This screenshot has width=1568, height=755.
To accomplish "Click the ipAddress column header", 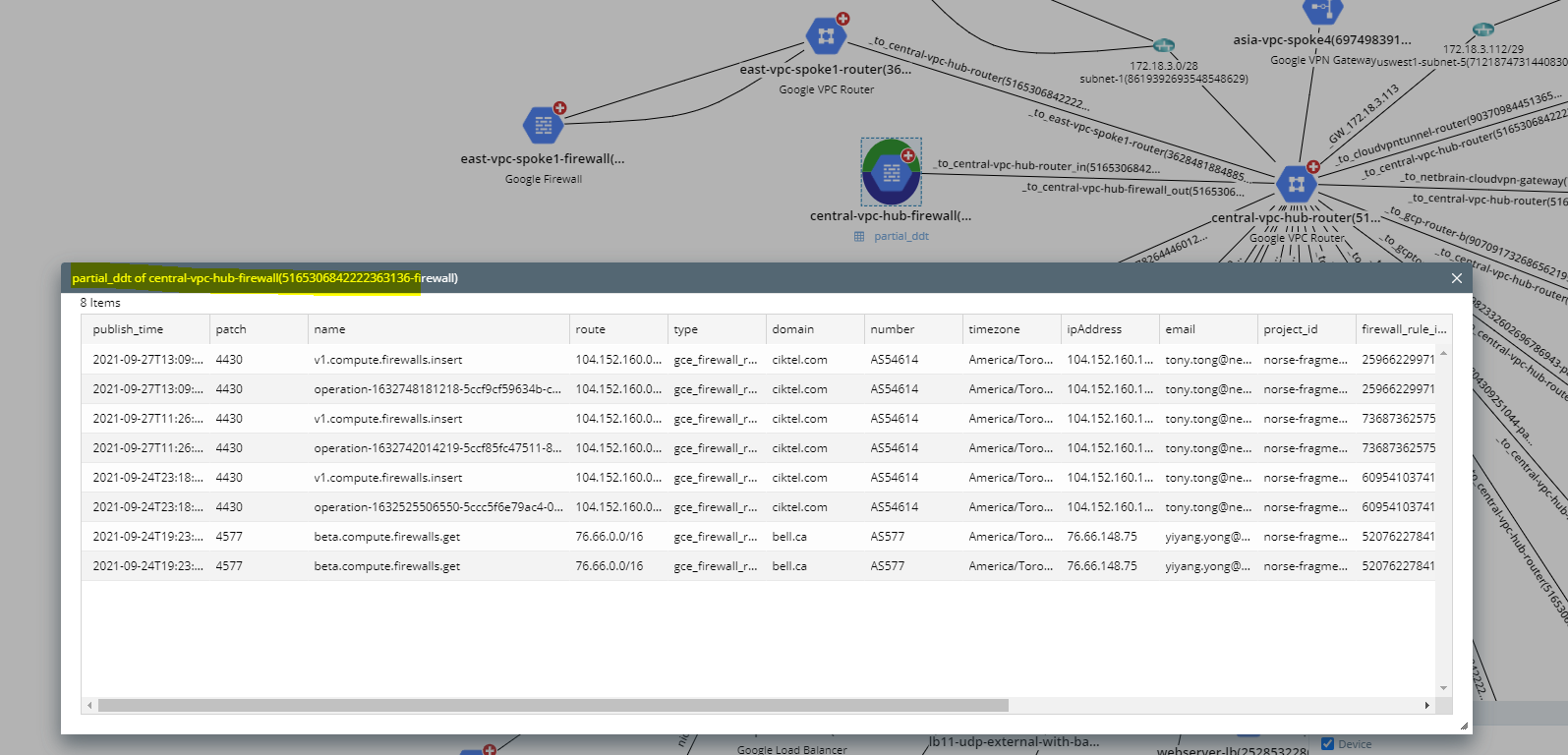I will (1110, 329).
